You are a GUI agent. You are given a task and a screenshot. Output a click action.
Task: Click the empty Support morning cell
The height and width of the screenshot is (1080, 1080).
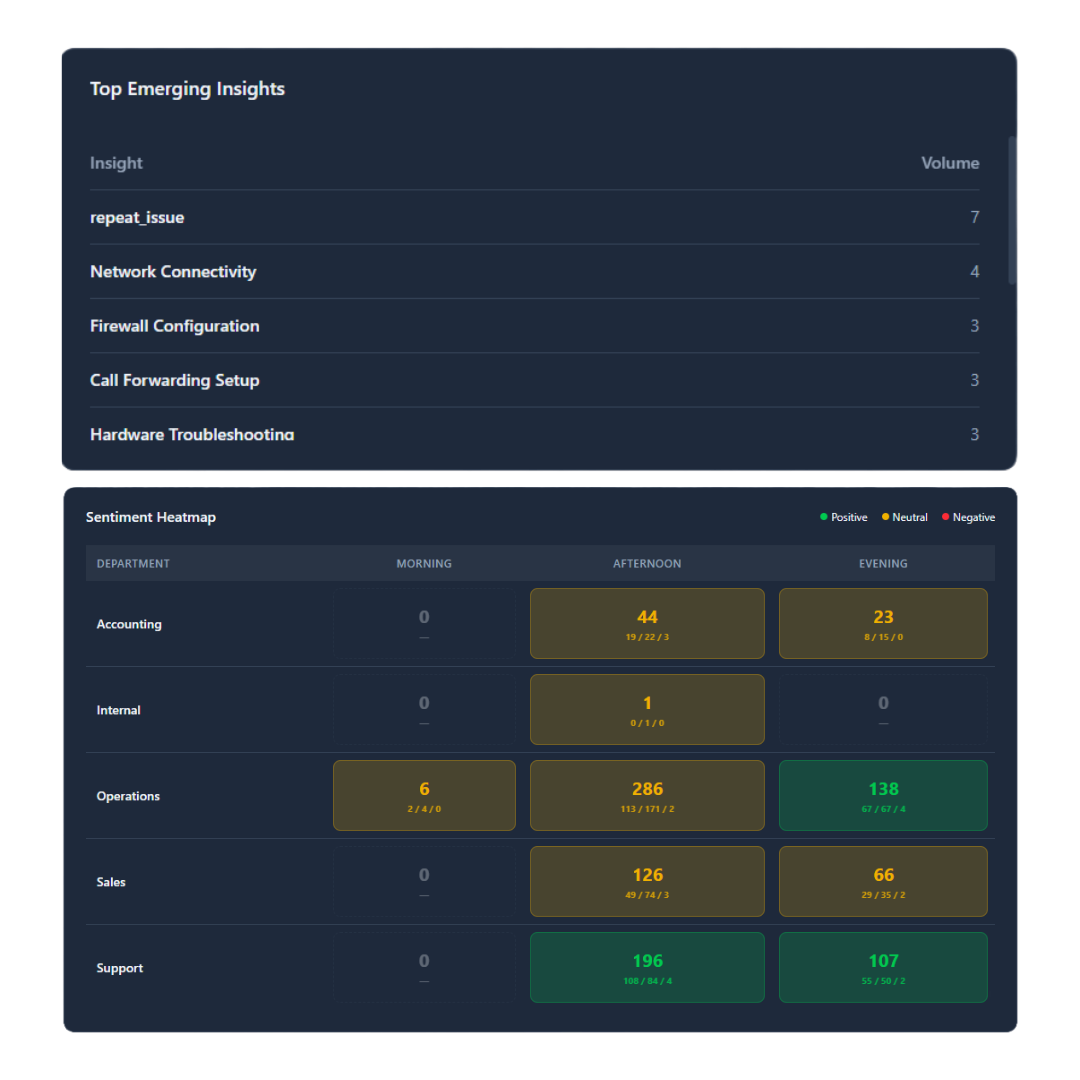424,968
